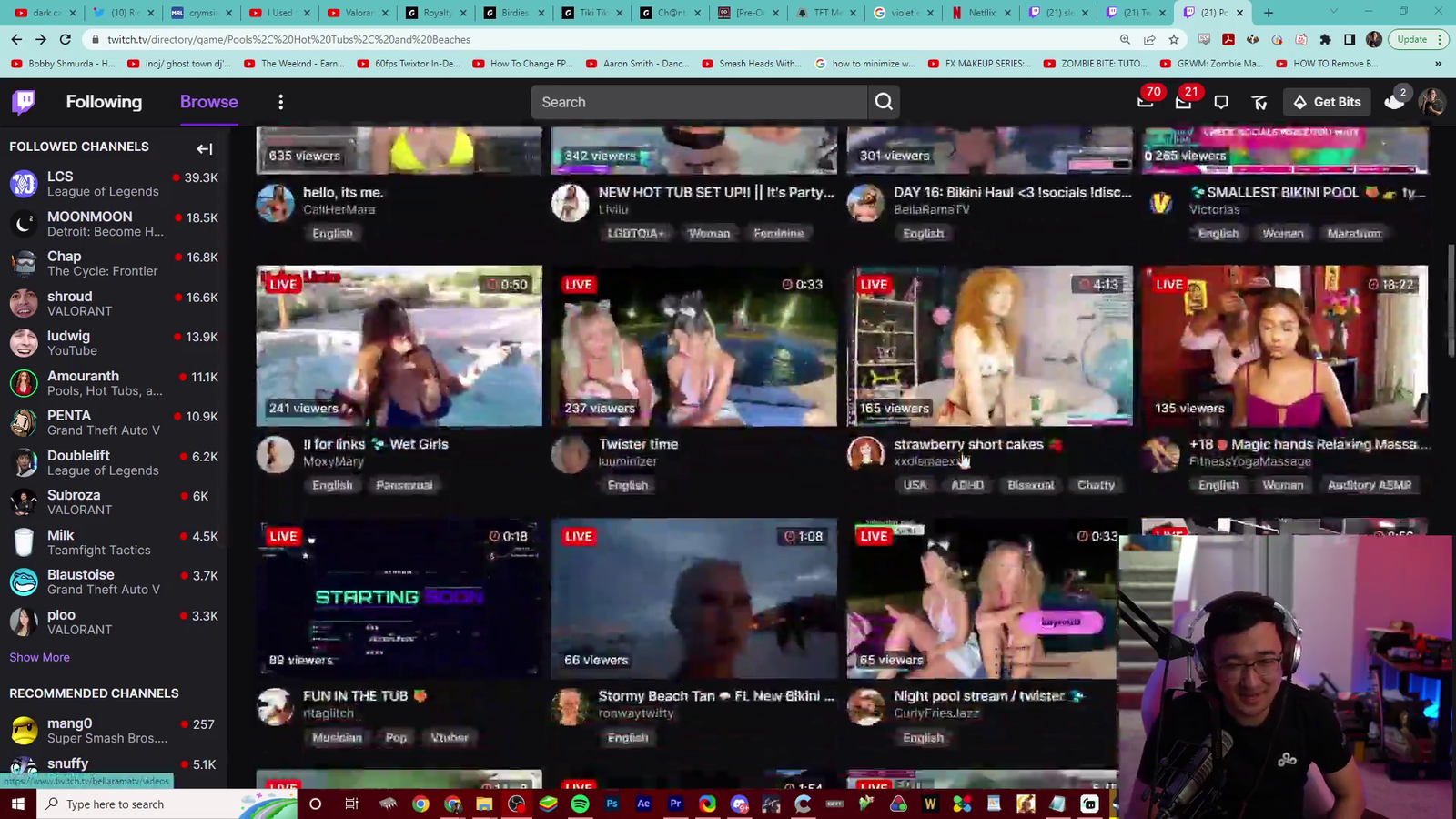Open Spotify from the taskbar

coord(580,804)
